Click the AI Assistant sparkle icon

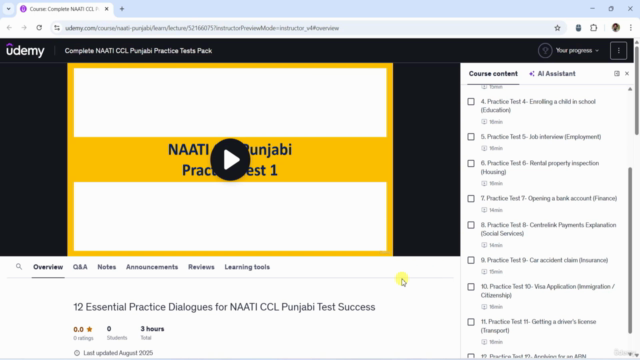pyautogui.click(x=531, y=73)
